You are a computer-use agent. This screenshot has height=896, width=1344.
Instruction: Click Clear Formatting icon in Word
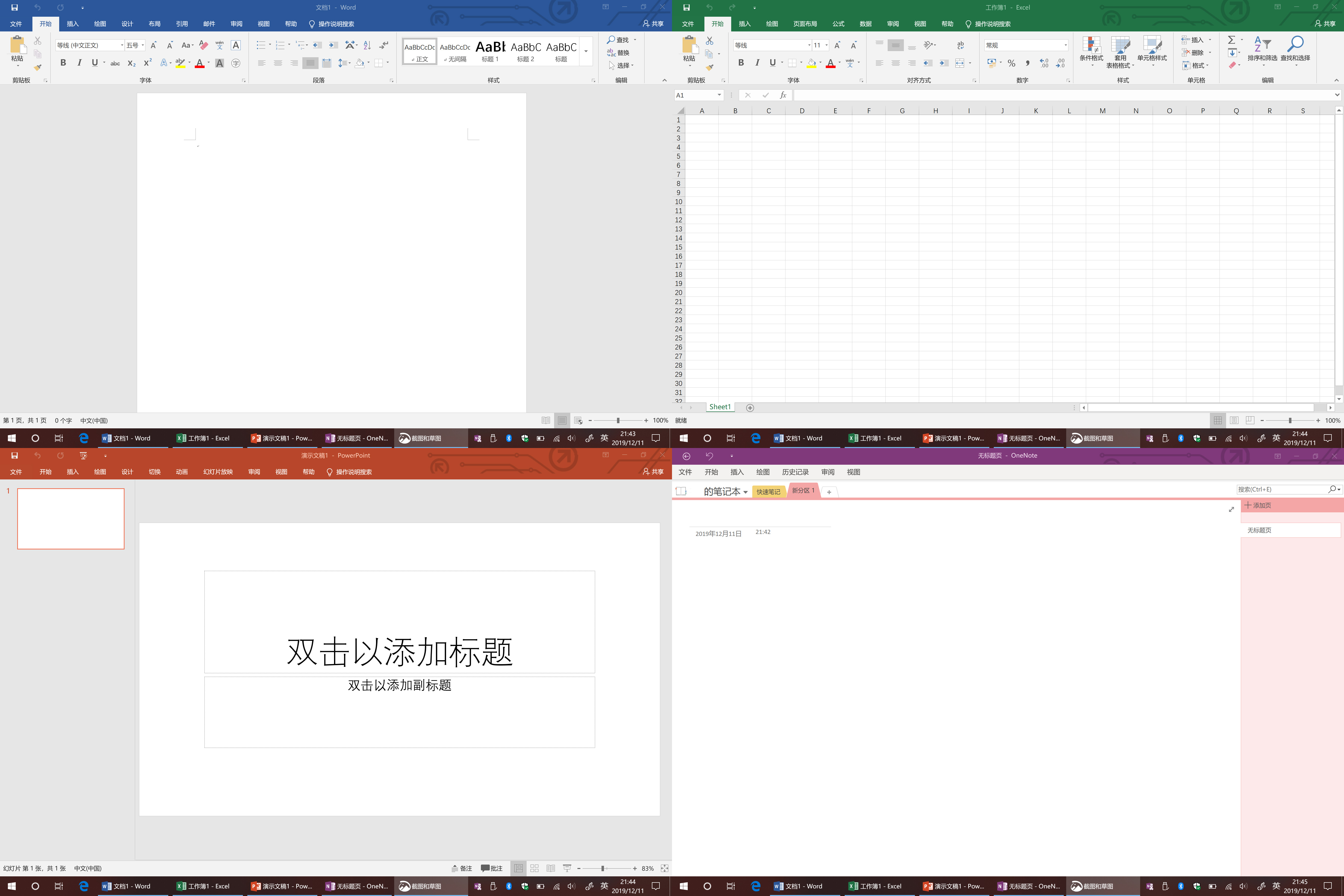coord(203,45)
